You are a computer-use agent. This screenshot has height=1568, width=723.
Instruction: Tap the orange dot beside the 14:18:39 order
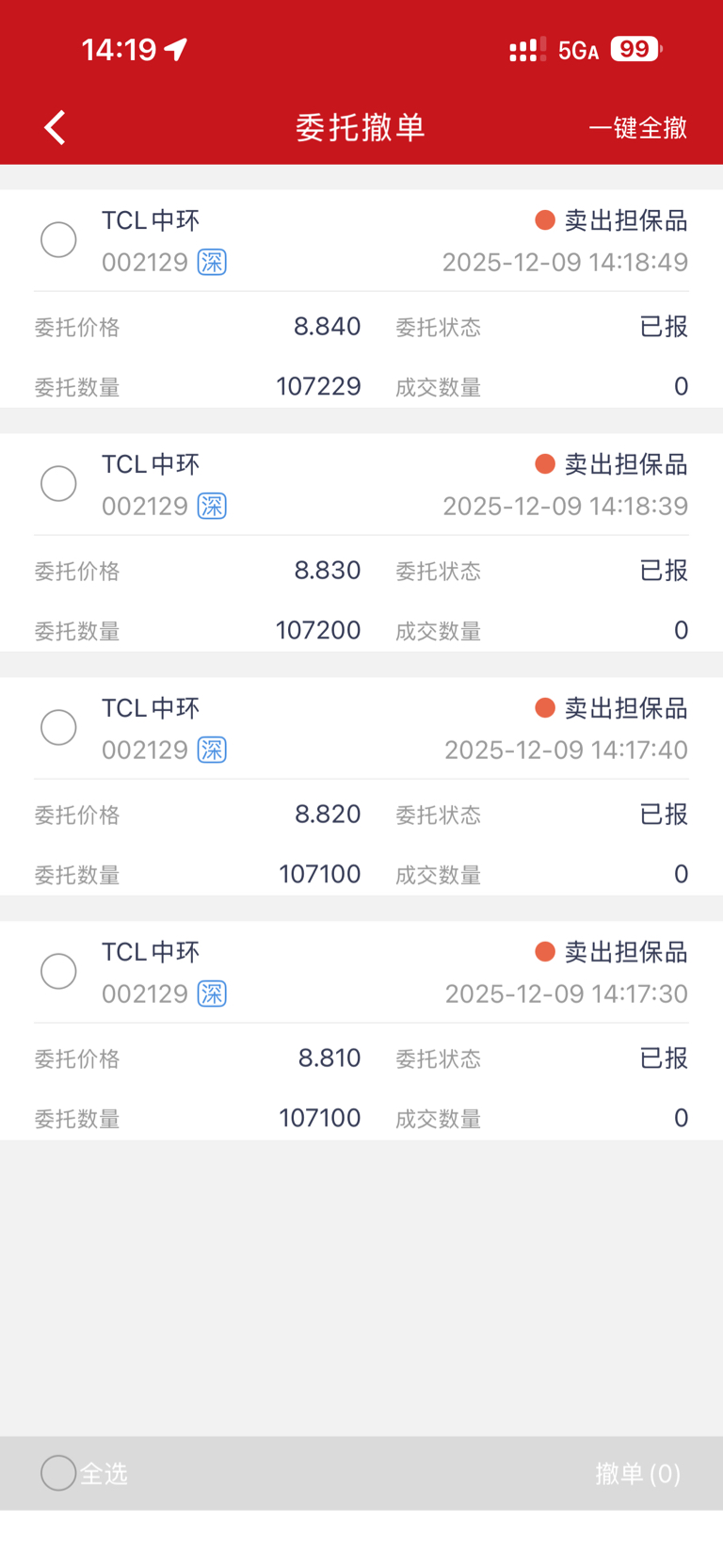(x=544, y=464)
